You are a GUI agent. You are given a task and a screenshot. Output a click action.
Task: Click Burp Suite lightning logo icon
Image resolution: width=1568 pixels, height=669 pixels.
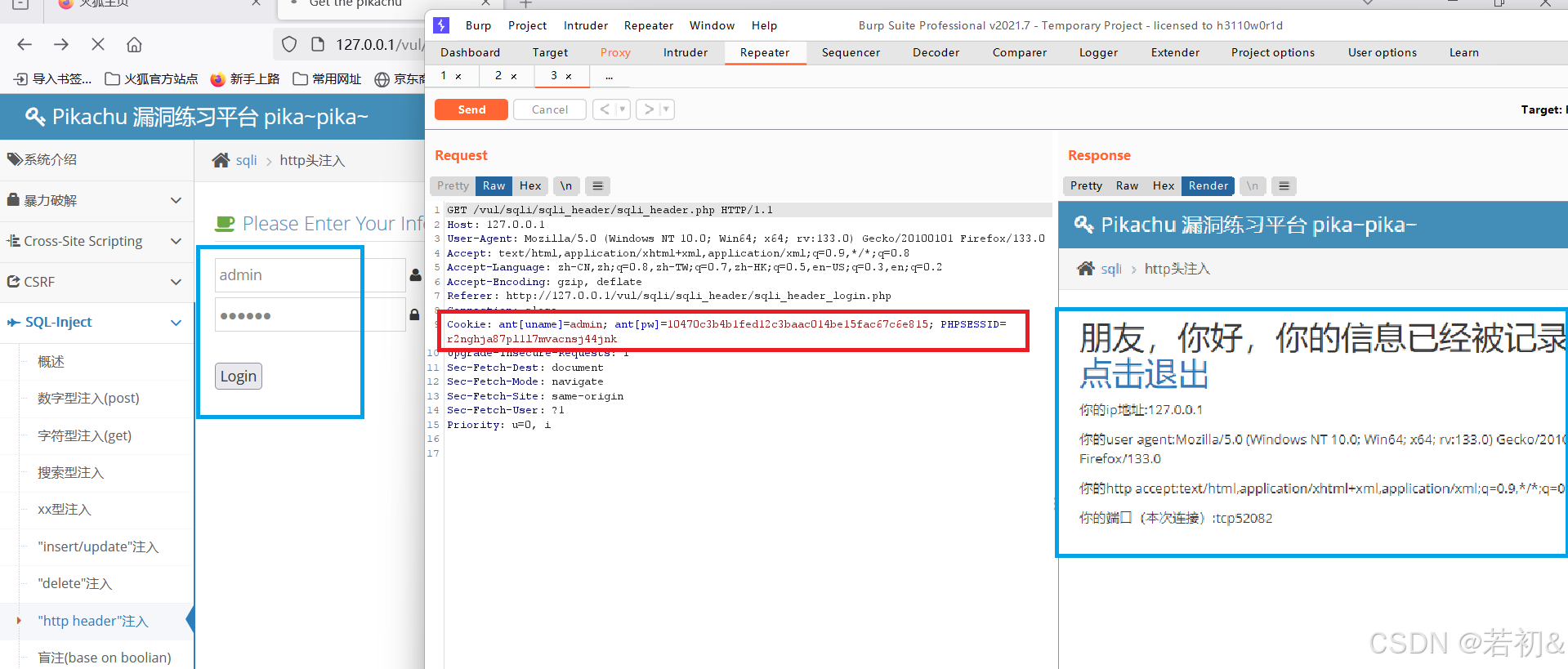click(441, 25)
